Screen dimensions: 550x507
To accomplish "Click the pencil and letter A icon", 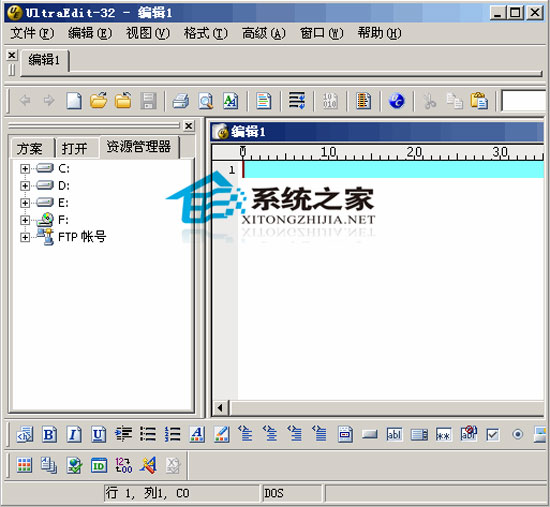I will tap(148, 466).
